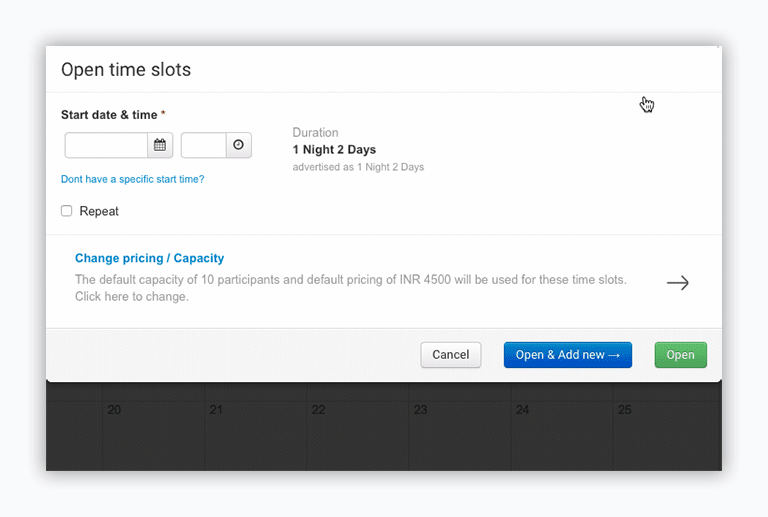Click the default capacity description text
The height and width of the screenshot is (517, 768).
pyautogui.click(x=350, y=288)
